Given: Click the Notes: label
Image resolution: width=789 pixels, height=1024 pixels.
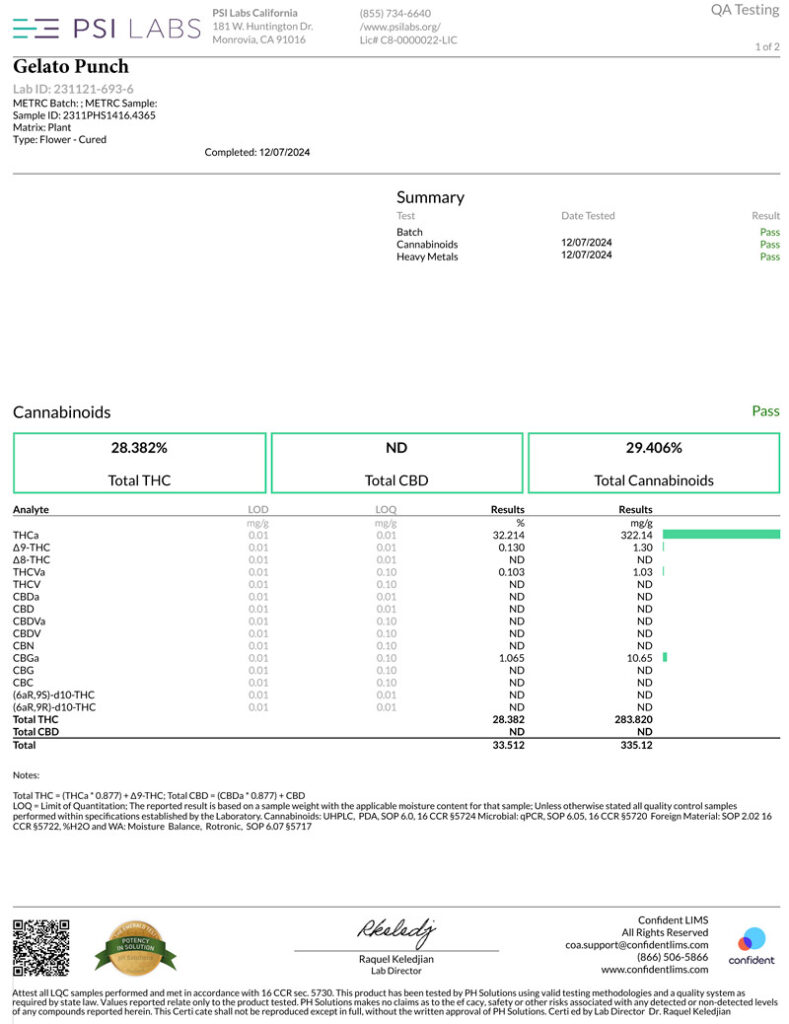Looking at the screenshot, I should pyautogui.click(x=26, y=775).
